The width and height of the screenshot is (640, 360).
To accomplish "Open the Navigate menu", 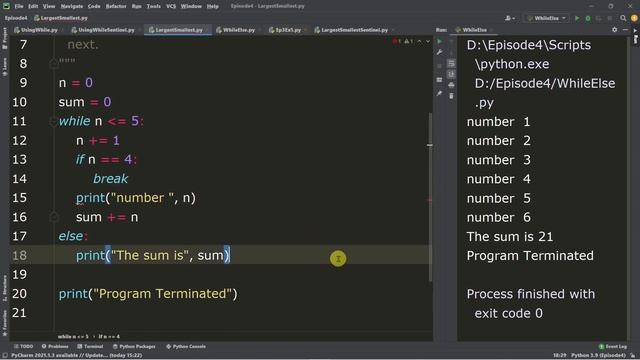I will coord(71,6).
